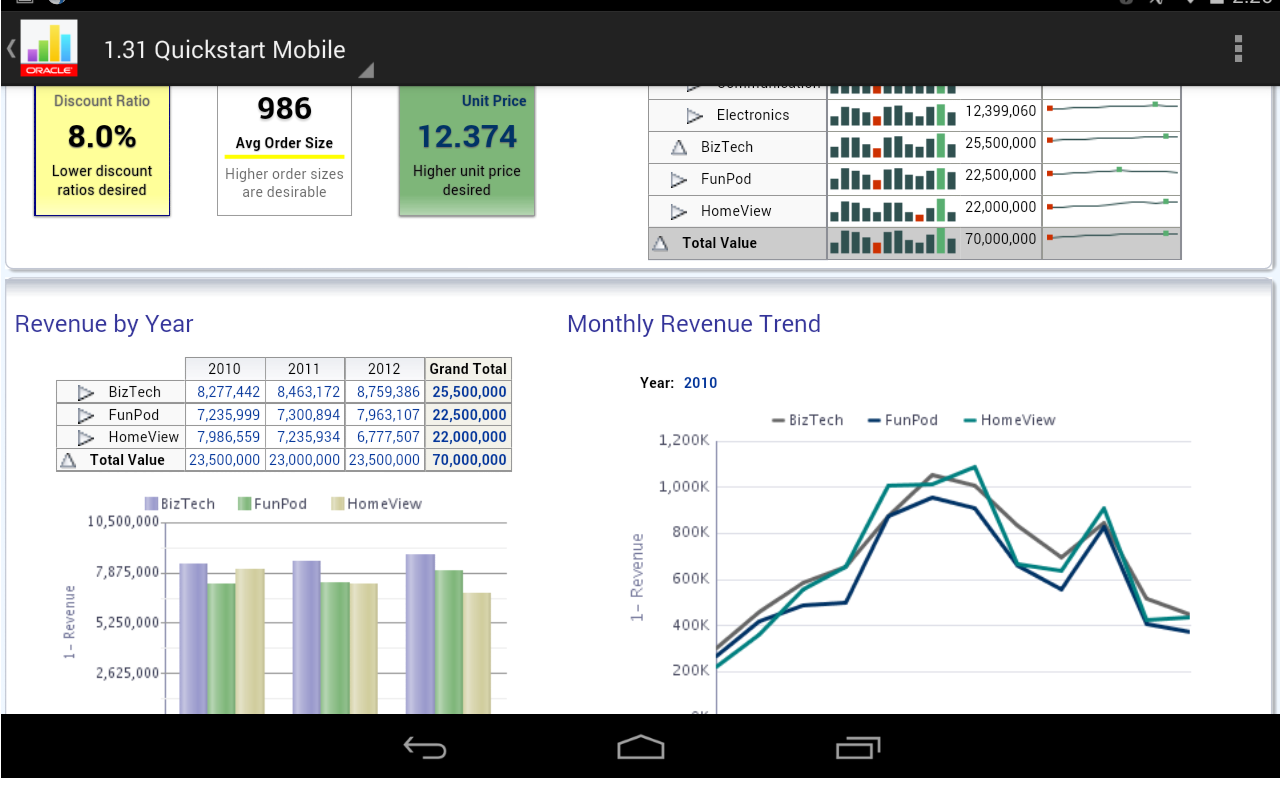Click BizTech's Grand Total link 25,500,000

[468, 392]
